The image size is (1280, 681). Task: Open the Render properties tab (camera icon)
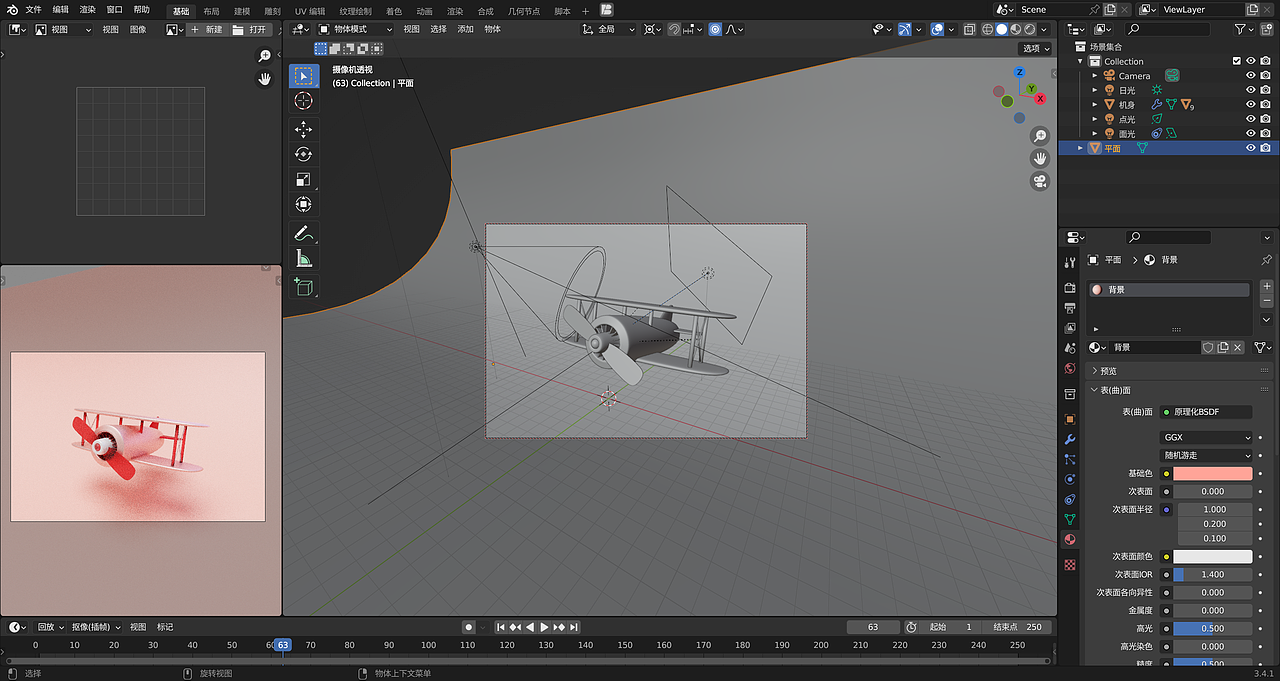(x=1069, y=287)
